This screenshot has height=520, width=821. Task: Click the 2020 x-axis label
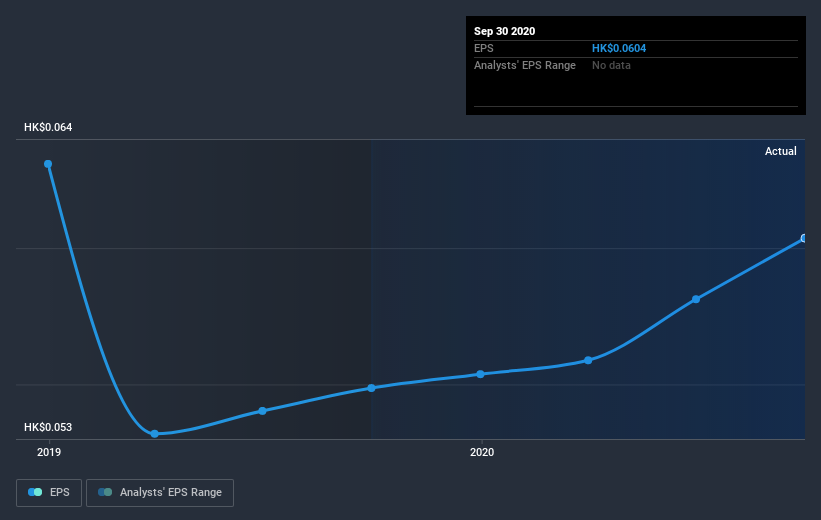pos(482,452)
